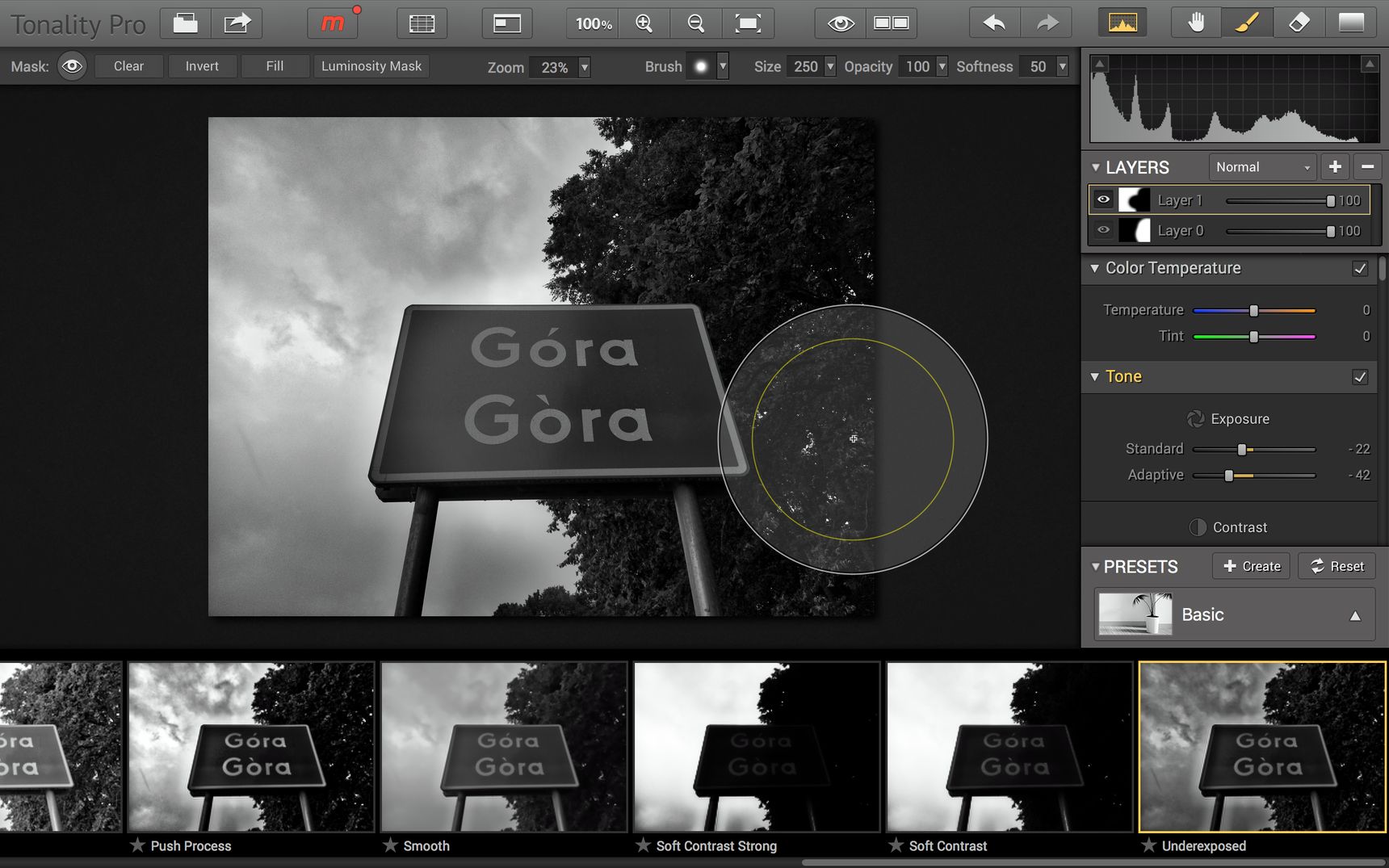
Task: Favorite the Push Process preset star
Action: (x=137, y=845)
